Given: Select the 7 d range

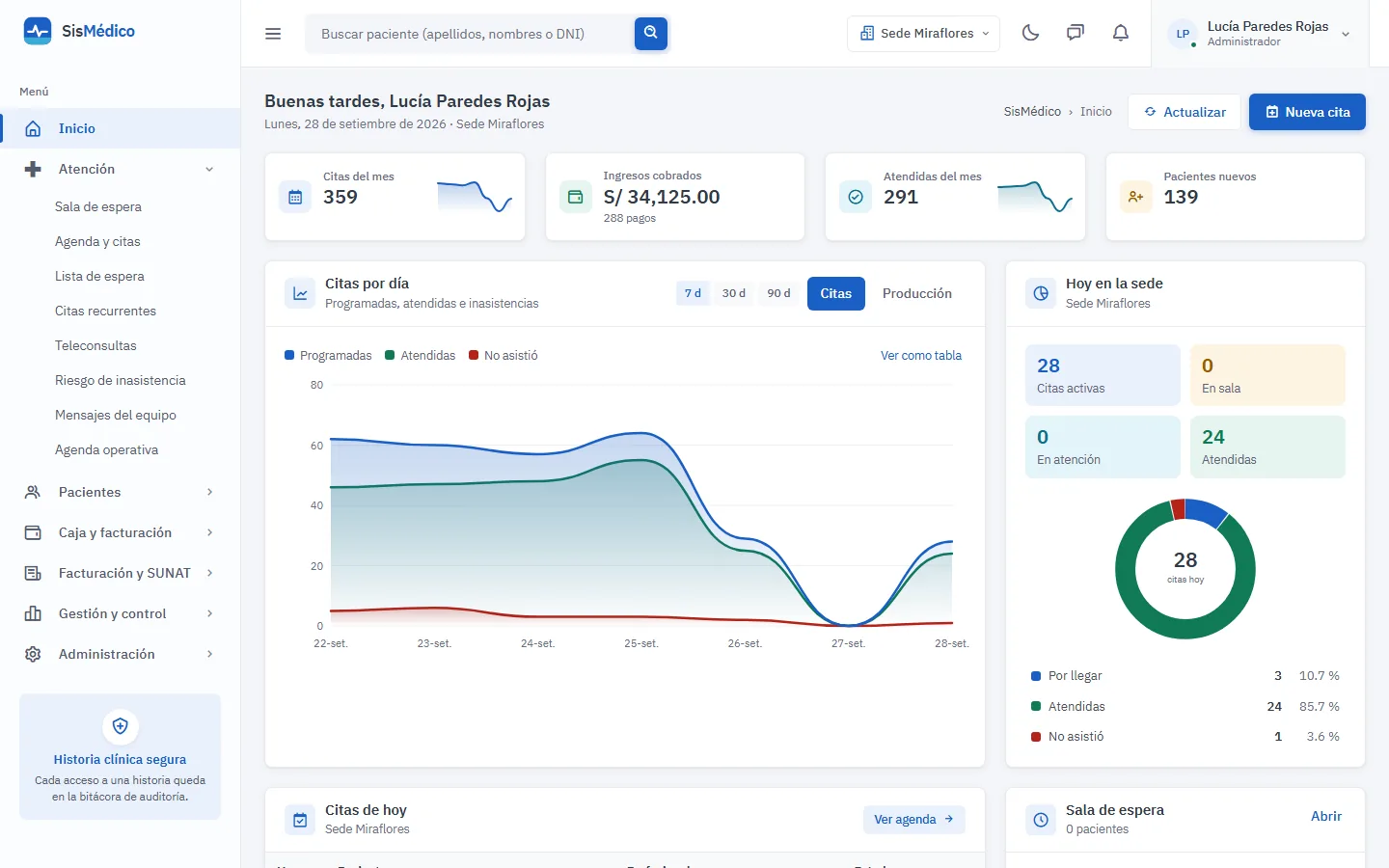Looking at the screenshot, I should (693, 293).
